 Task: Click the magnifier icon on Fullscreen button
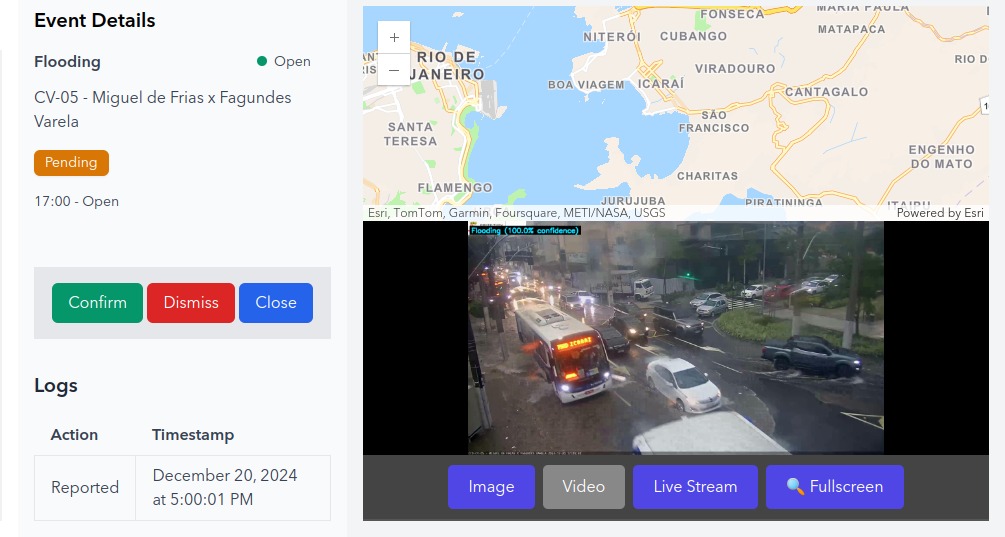pos(795,487)
